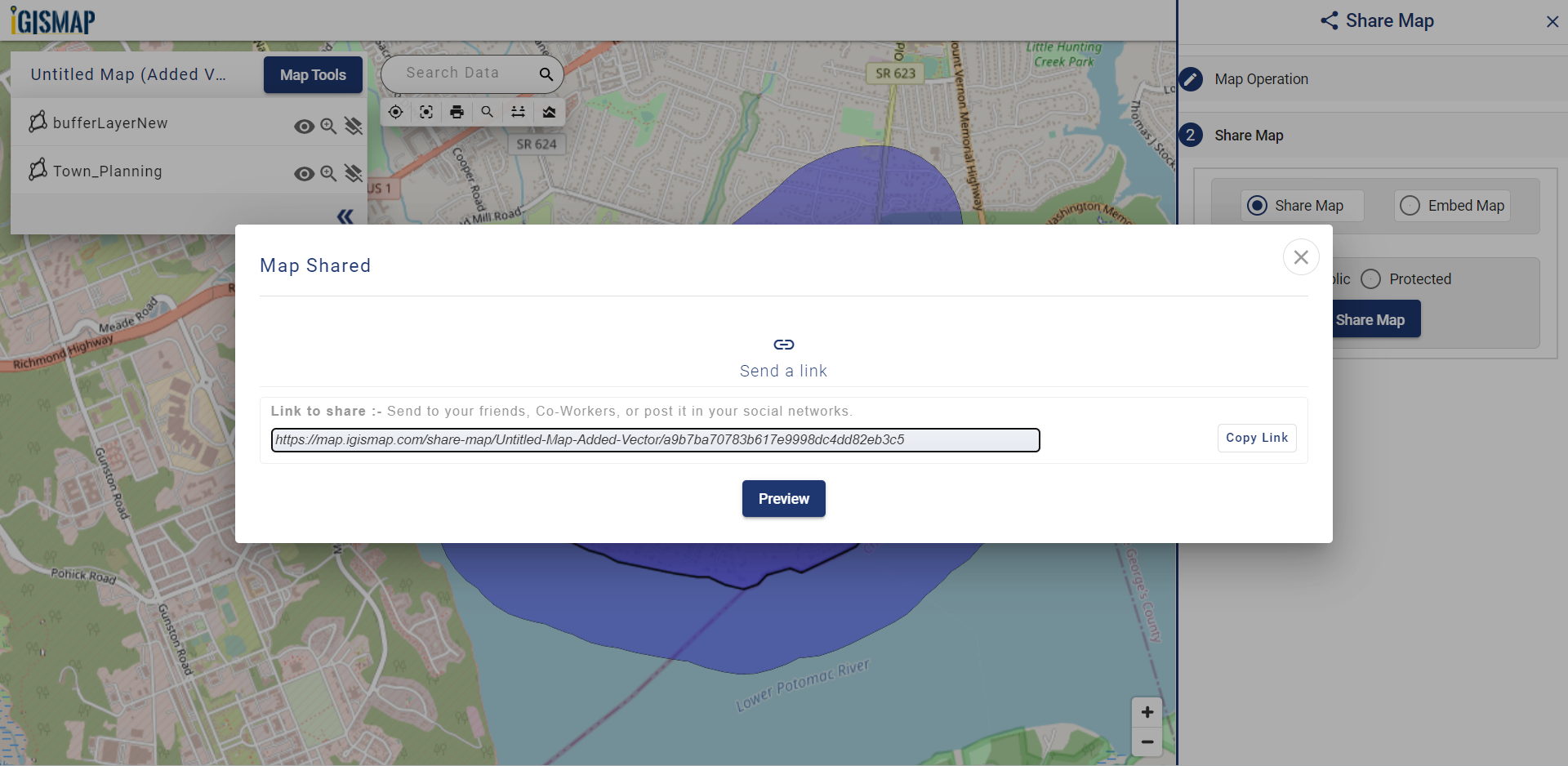The height and width of the screenshot is (766, 1568).
Task: Zoom to the bufferLayerNew layer extent
Action: pyautogui.click(x=328, y=127)
